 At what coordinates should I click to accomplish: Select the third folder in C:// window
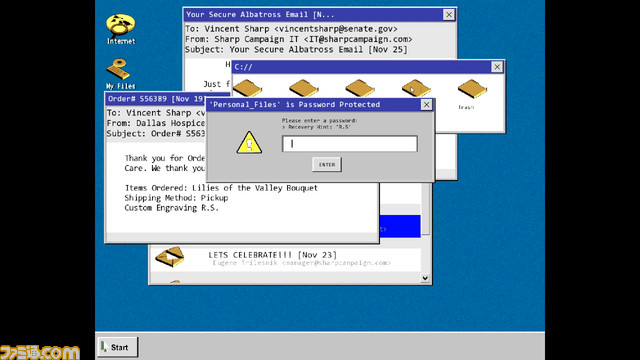coord(360,88)
